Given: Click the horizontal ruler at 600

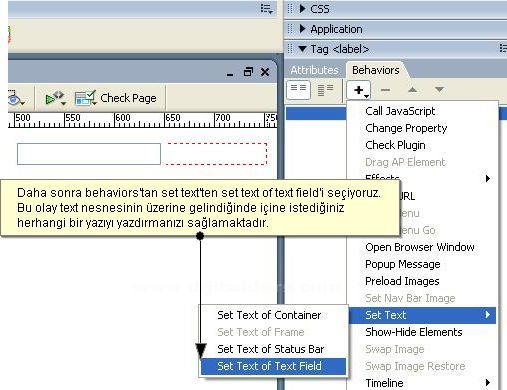Looking at the screenshot, I should pyautogui.click(x=122, y=119).
